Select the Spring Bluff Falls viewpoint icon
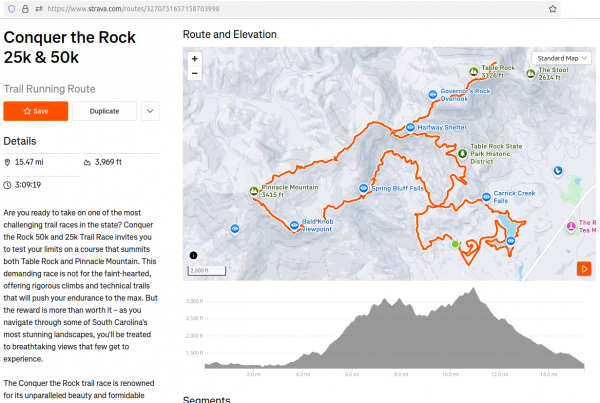 coord(364,188)
